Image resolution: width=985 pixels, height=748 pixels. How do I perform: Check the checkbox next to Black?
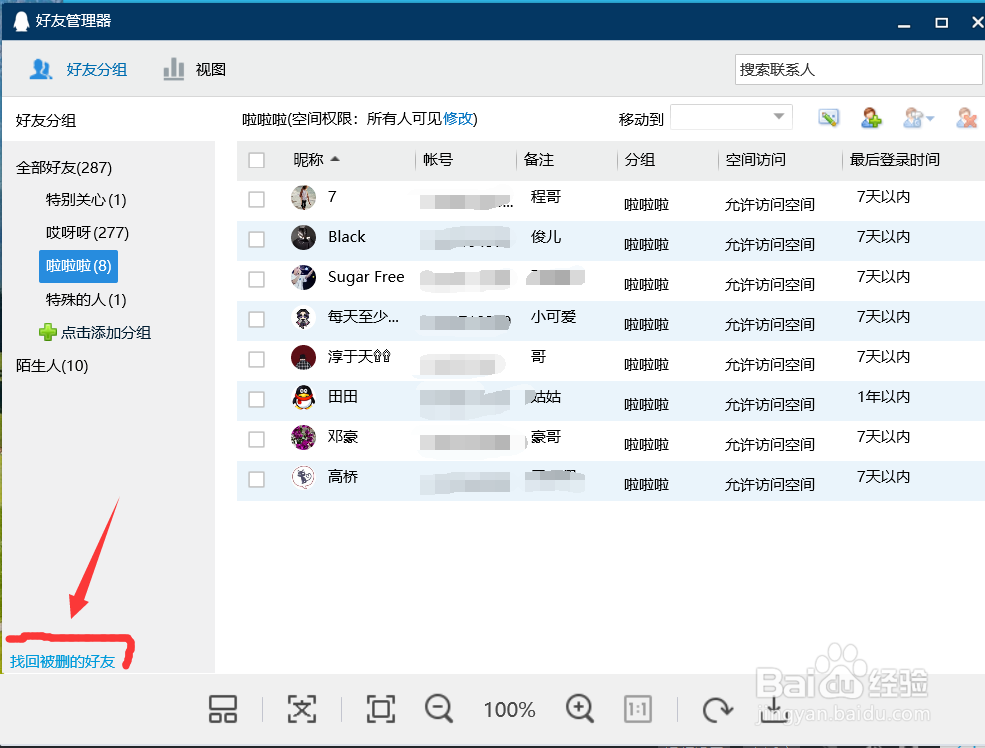click(256, 237)
